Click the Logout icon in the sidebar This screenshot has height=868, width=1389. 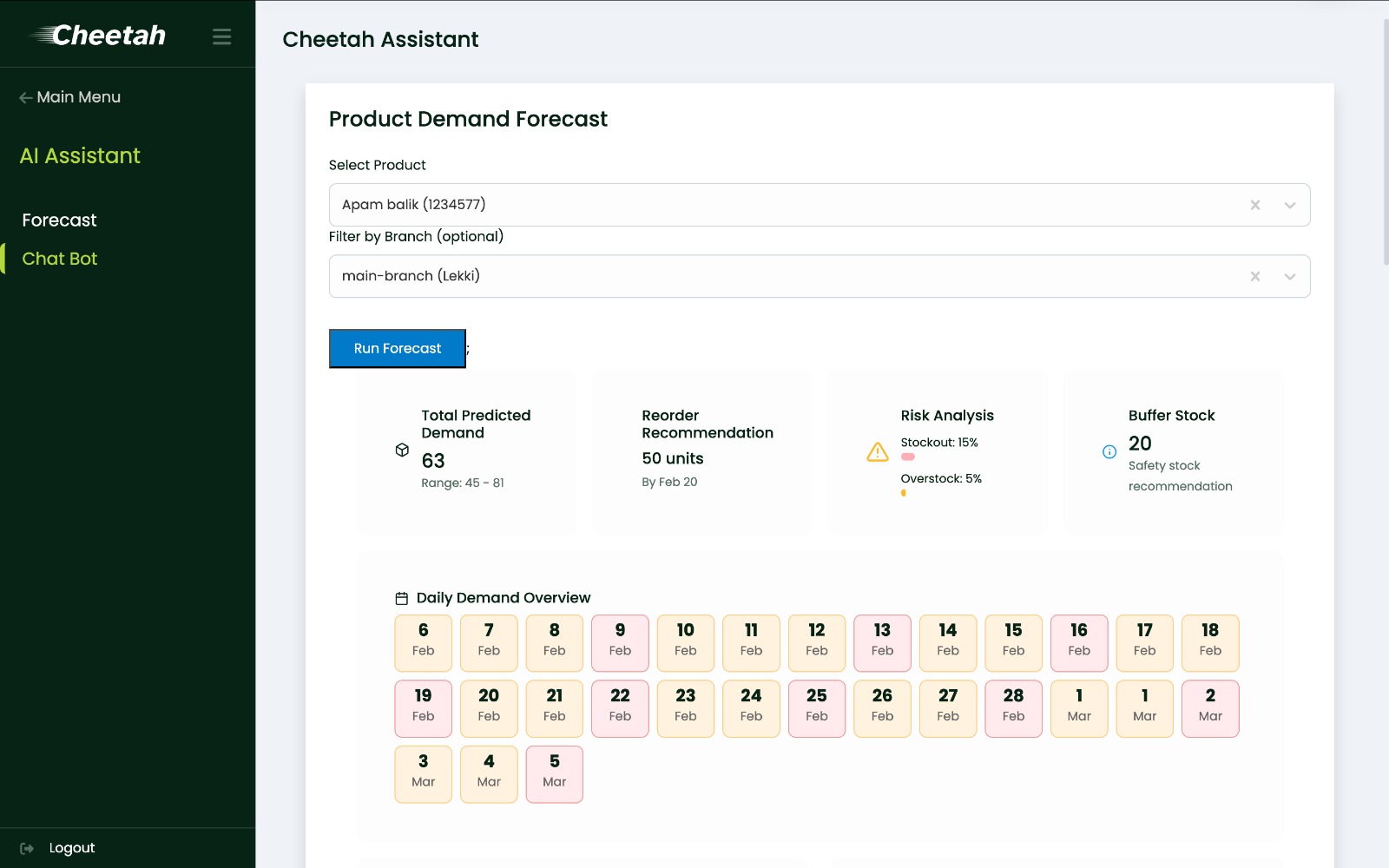(27, 848)
